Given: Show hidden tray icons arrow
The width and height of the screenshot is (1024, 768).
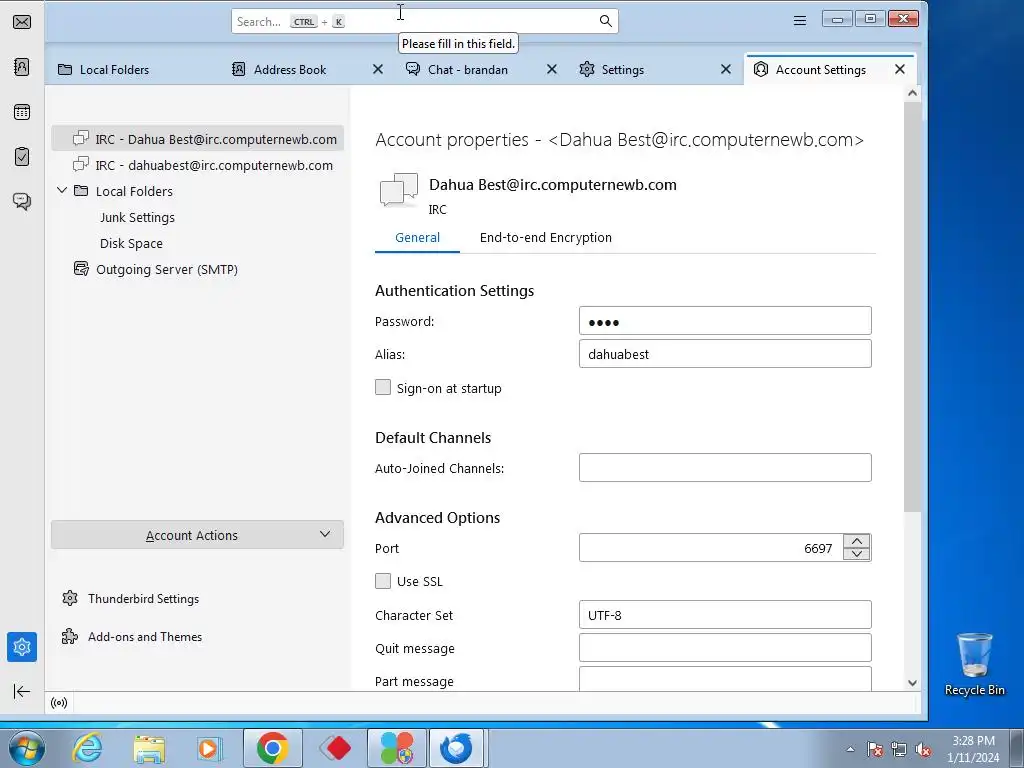Looking at the screenshot, I should coord(850,750).
